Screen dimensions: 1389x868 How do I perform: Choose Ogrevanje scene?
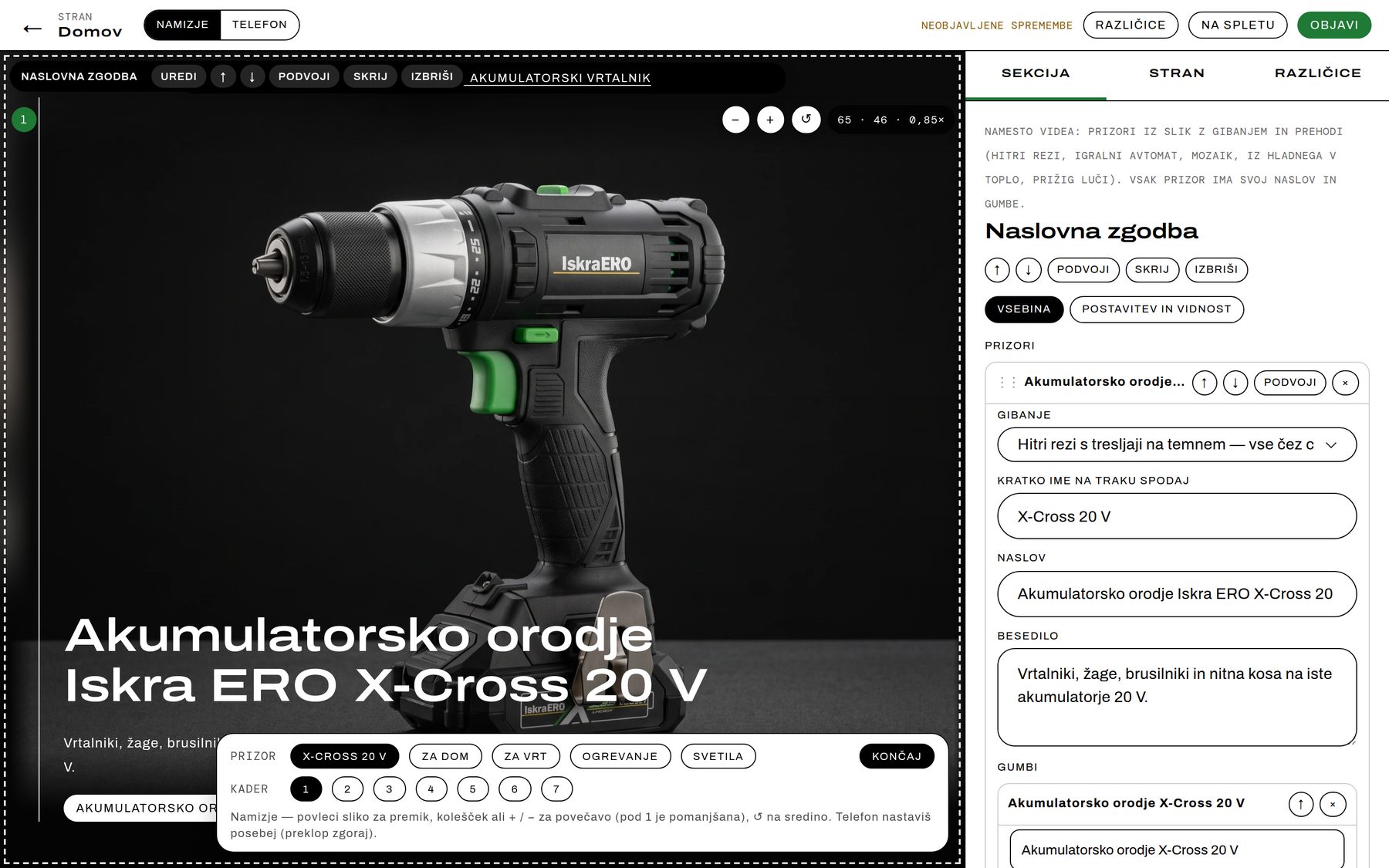click(x=620, y=756)
